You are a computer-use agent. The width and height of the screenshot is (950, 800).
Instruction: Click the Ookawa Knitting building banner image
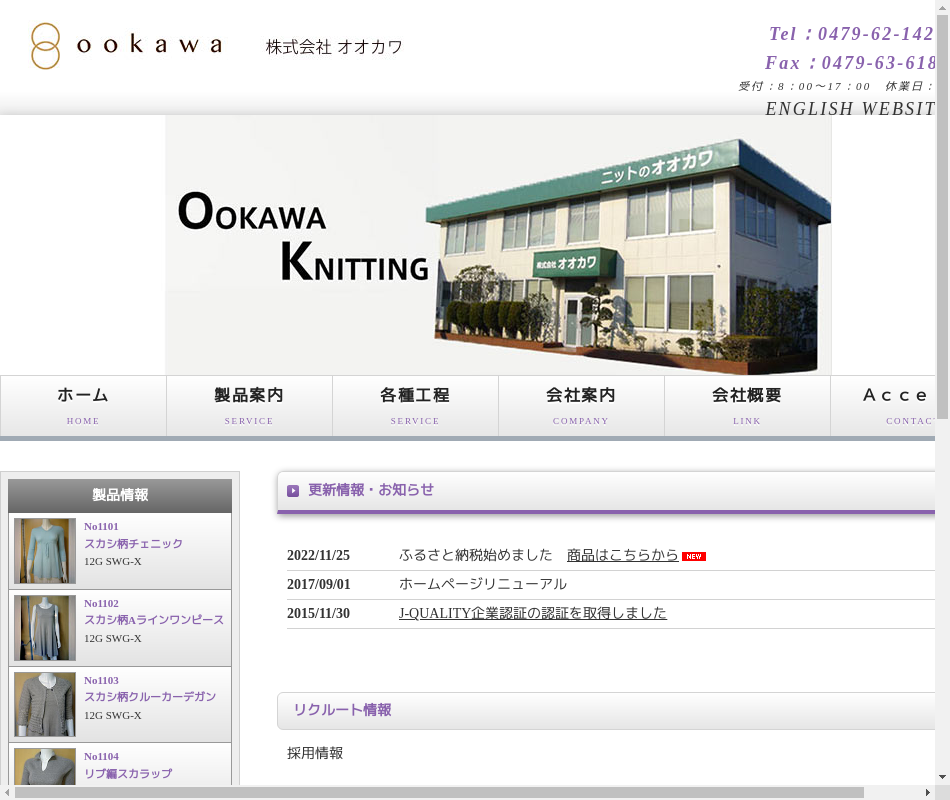(x=498, y=245)
